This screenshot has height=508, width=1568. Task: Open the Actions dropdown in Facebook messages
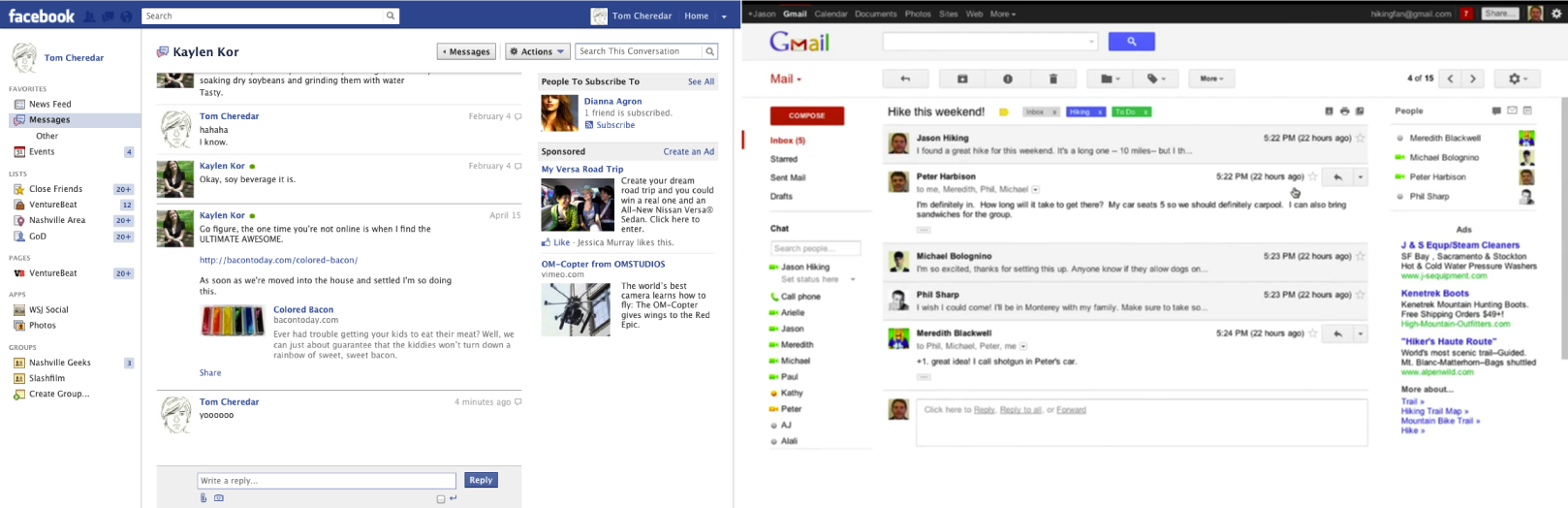coord(537,51)
